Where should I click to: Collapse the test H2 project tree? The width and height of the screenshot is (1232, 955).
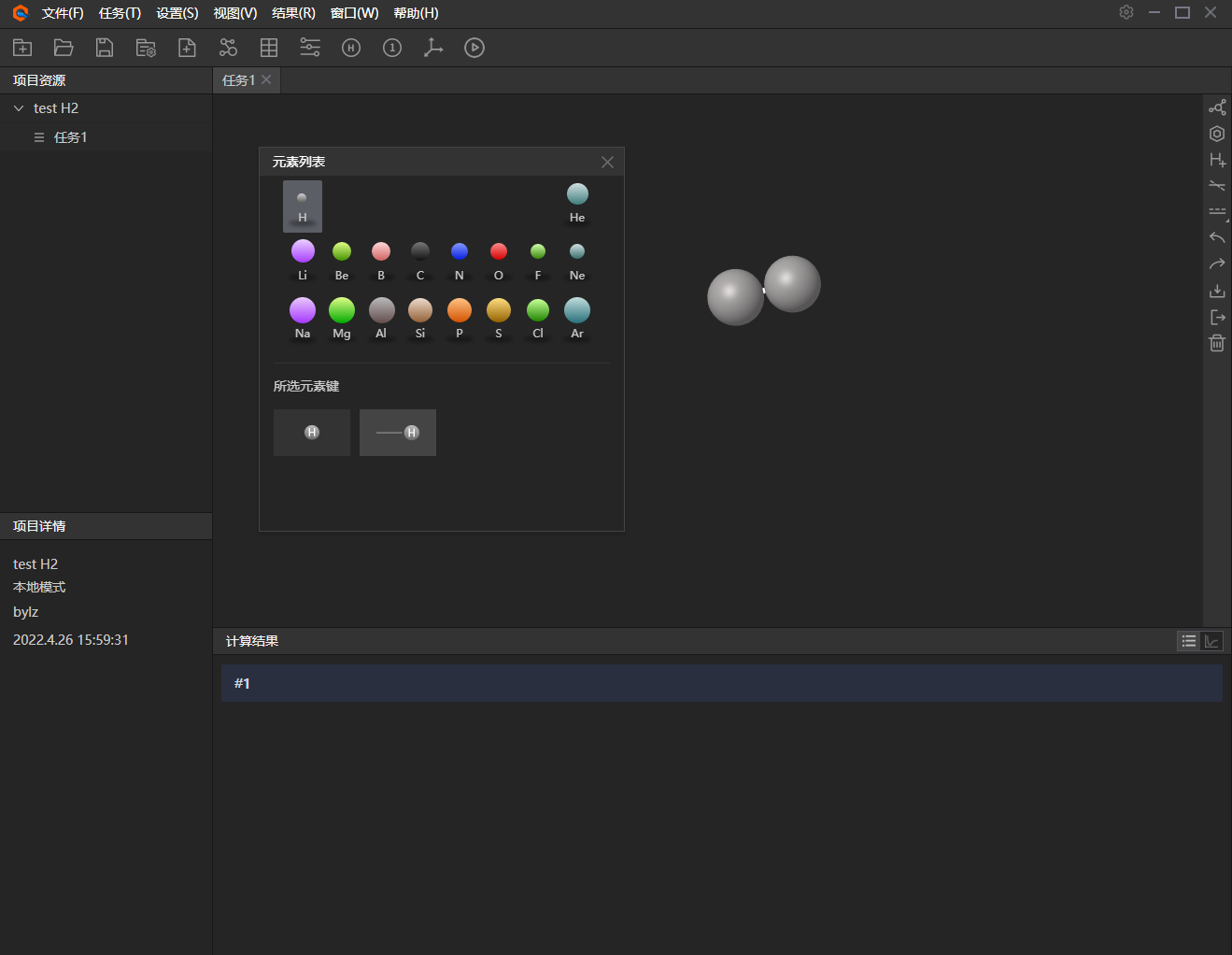[19, 108]
